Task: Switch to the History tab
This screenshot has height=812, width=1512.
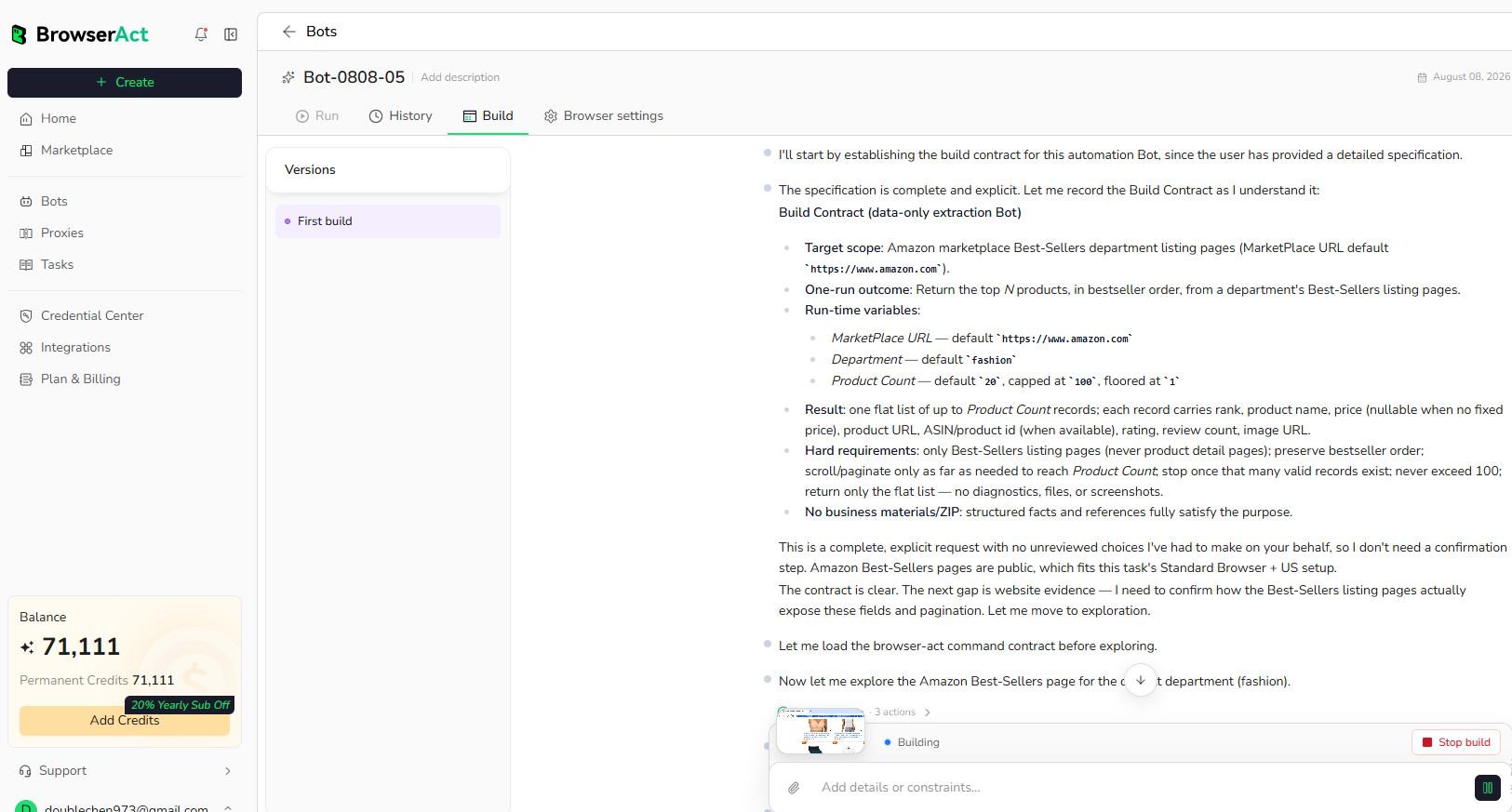Action: (x=401, y=116)
